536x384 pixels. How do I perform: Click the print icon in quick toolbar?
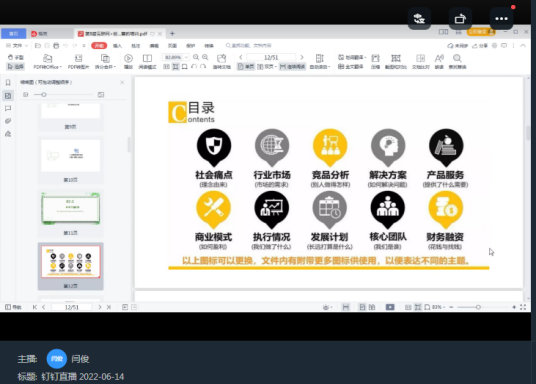click(56, 45)
